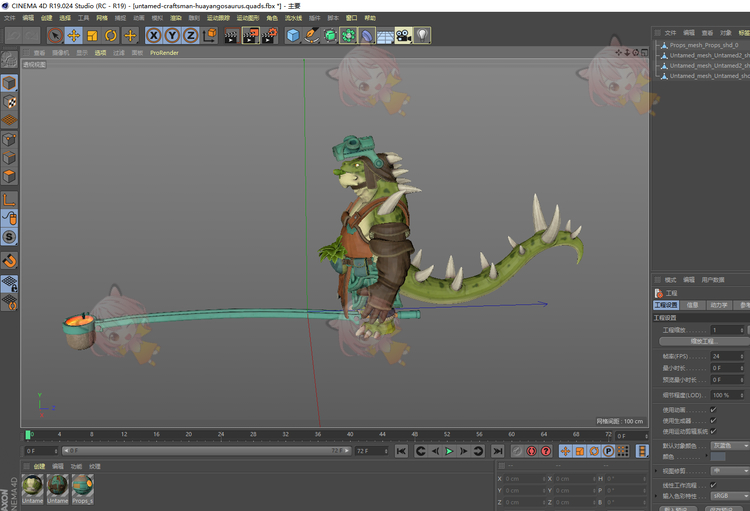Click the green playhead at frame 0
This screenshot has height=511, width=750.
(28, 434)
